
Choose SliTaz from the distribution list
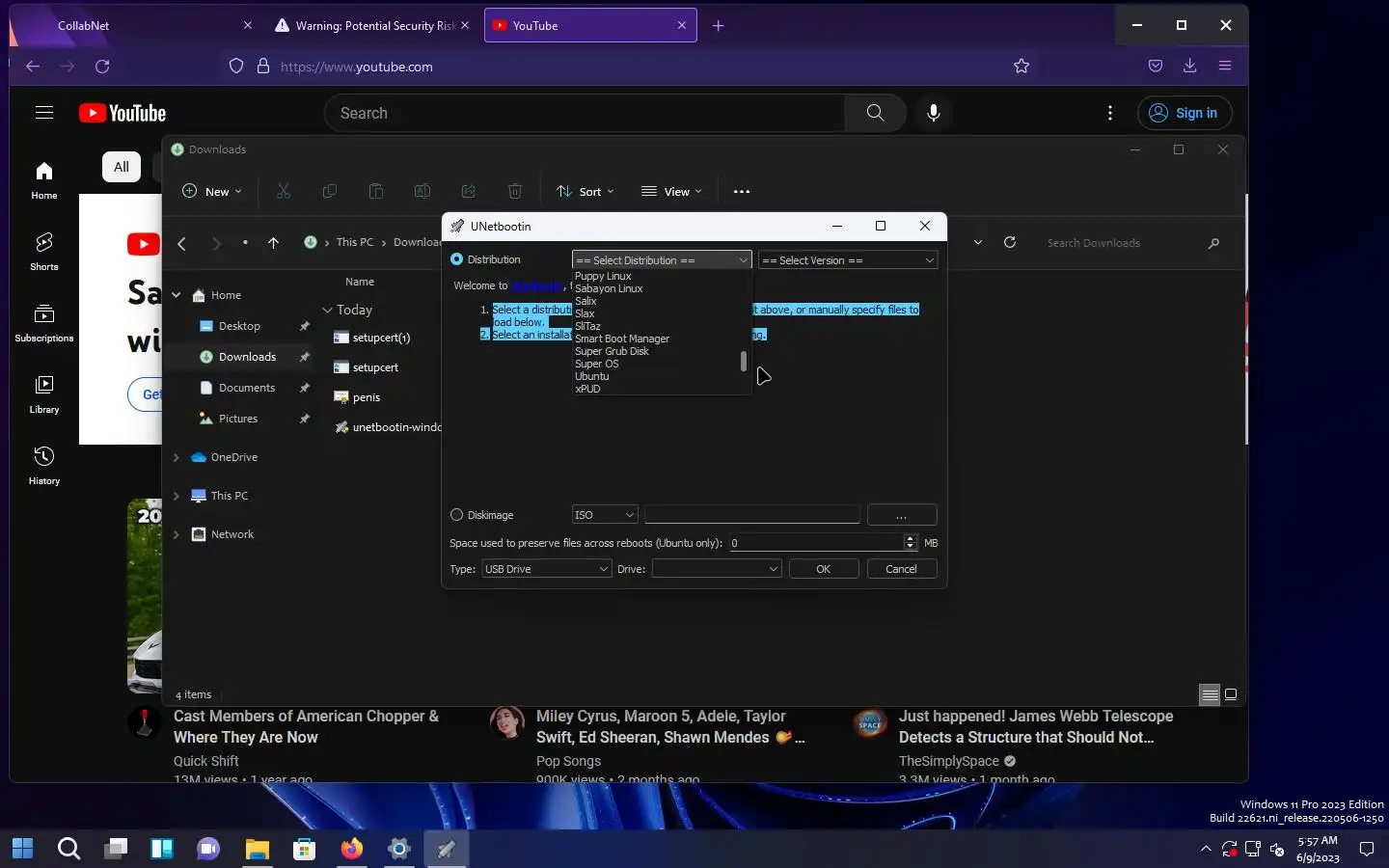pyautogui.click(x=587, y=326)
